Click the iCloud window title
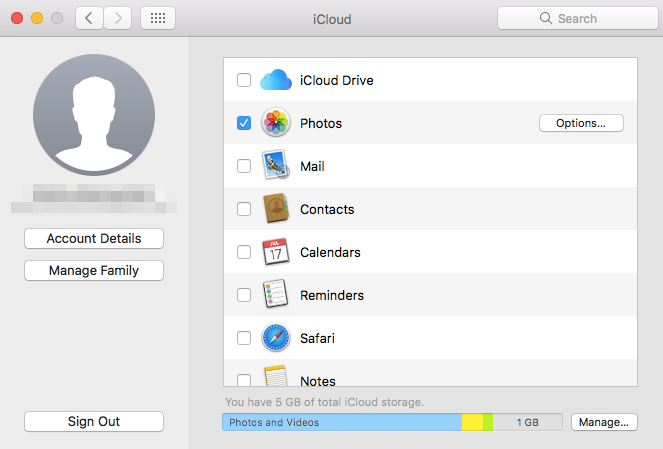The height and width of the screenshot is (449, 663). (x=332, y=19)
